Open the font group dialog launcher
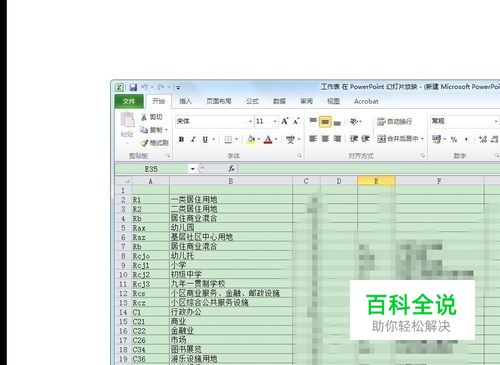This screenshot has width=500, height=365. [x=299, y=156]
